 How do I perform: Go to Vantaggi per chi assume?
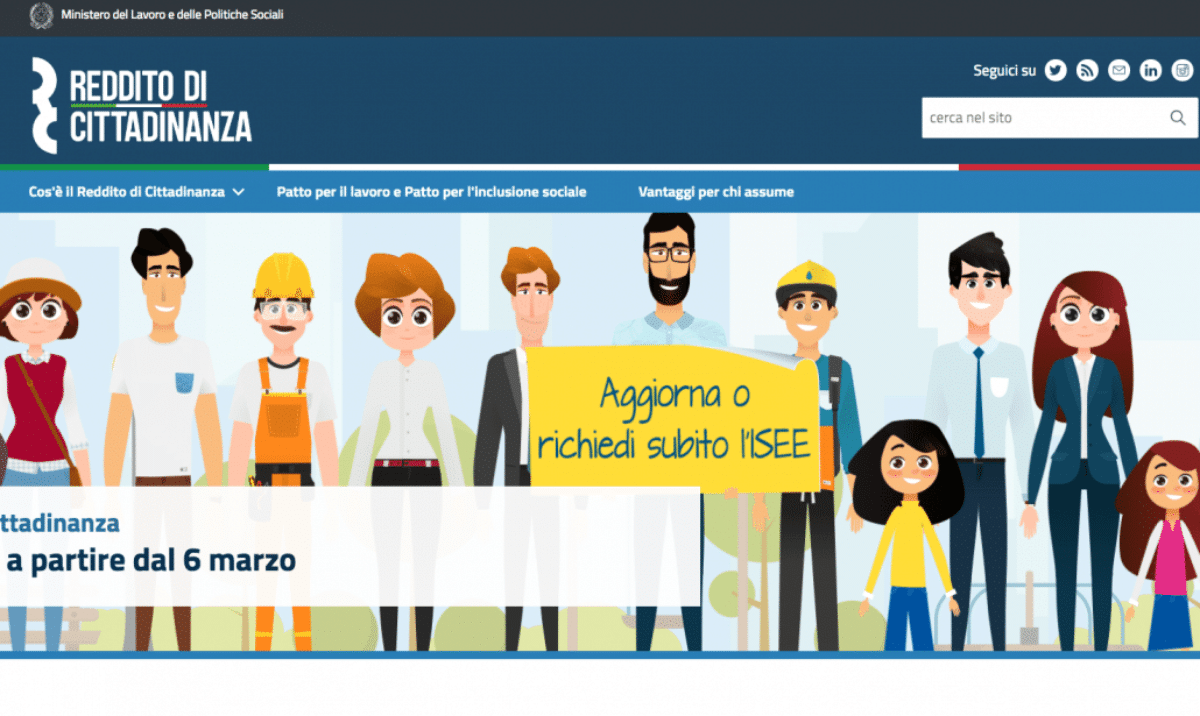tap(716, 192)
